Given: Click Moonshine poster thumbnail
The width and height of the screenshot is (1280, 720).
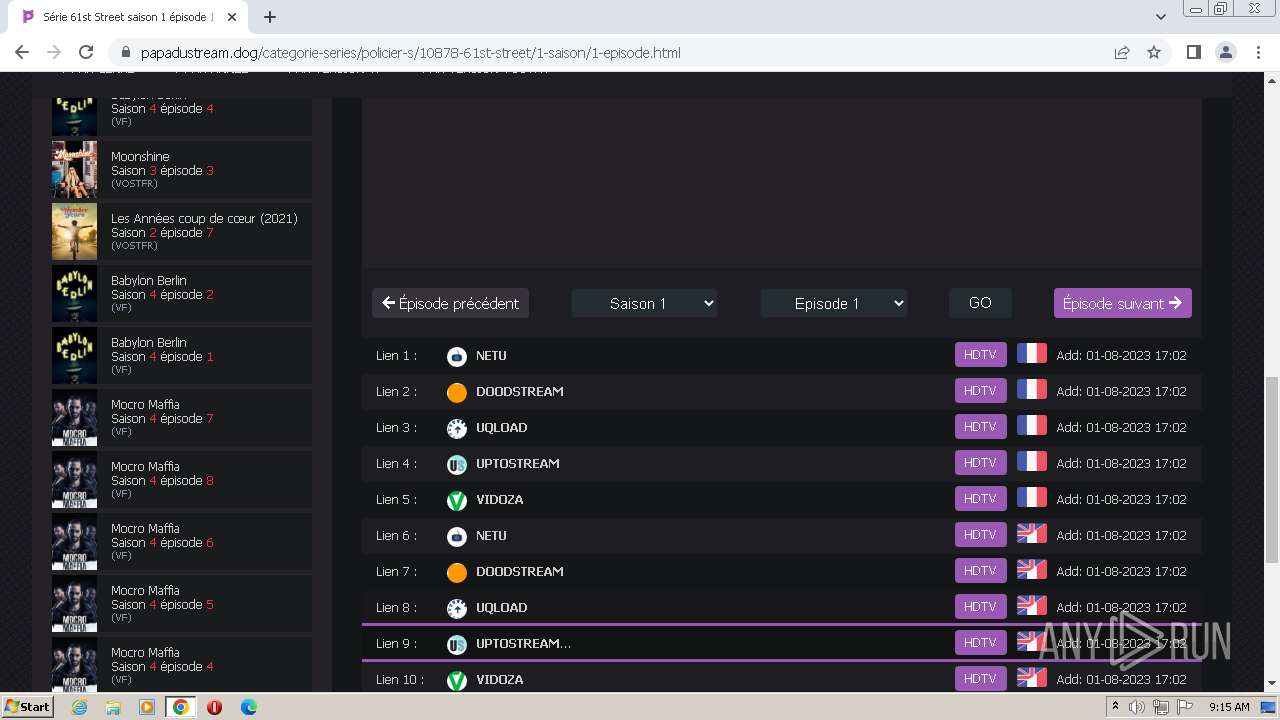Looking at the screenshot, I should pos(74,169).
